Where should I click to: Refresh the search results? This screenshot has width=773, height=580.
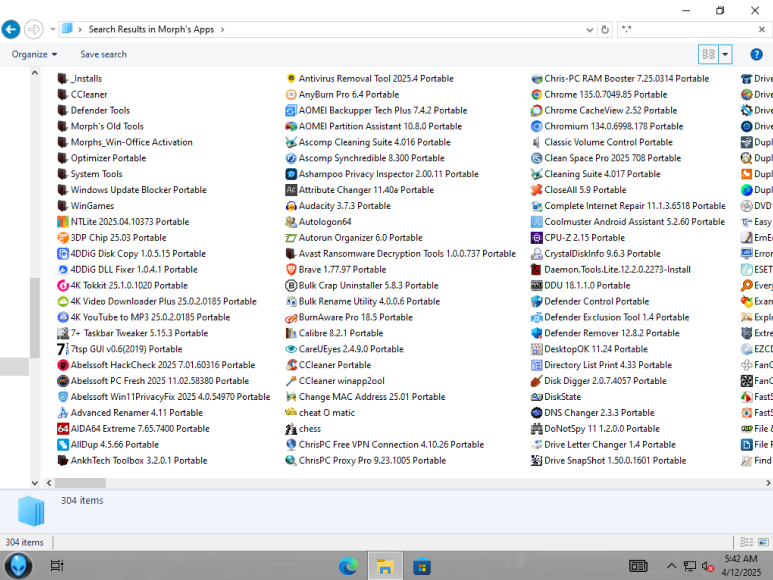pyautogui.click(x=605, y=30)
